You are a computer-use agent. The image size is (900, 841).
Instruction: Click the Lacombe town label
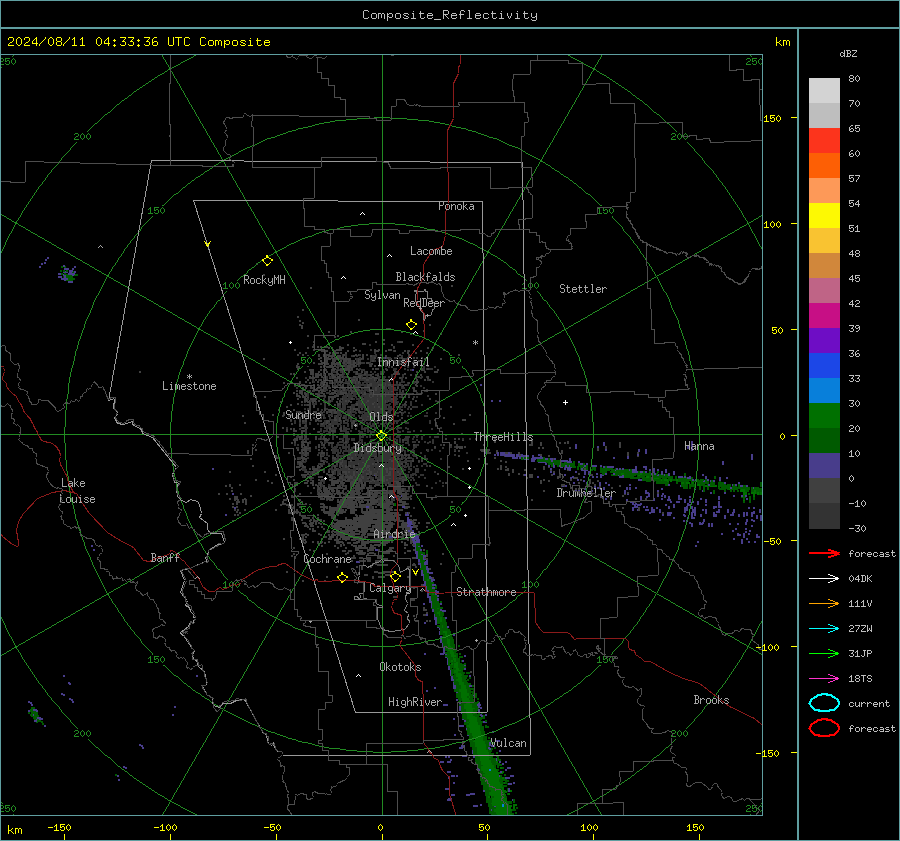click(x=431, y=251)
